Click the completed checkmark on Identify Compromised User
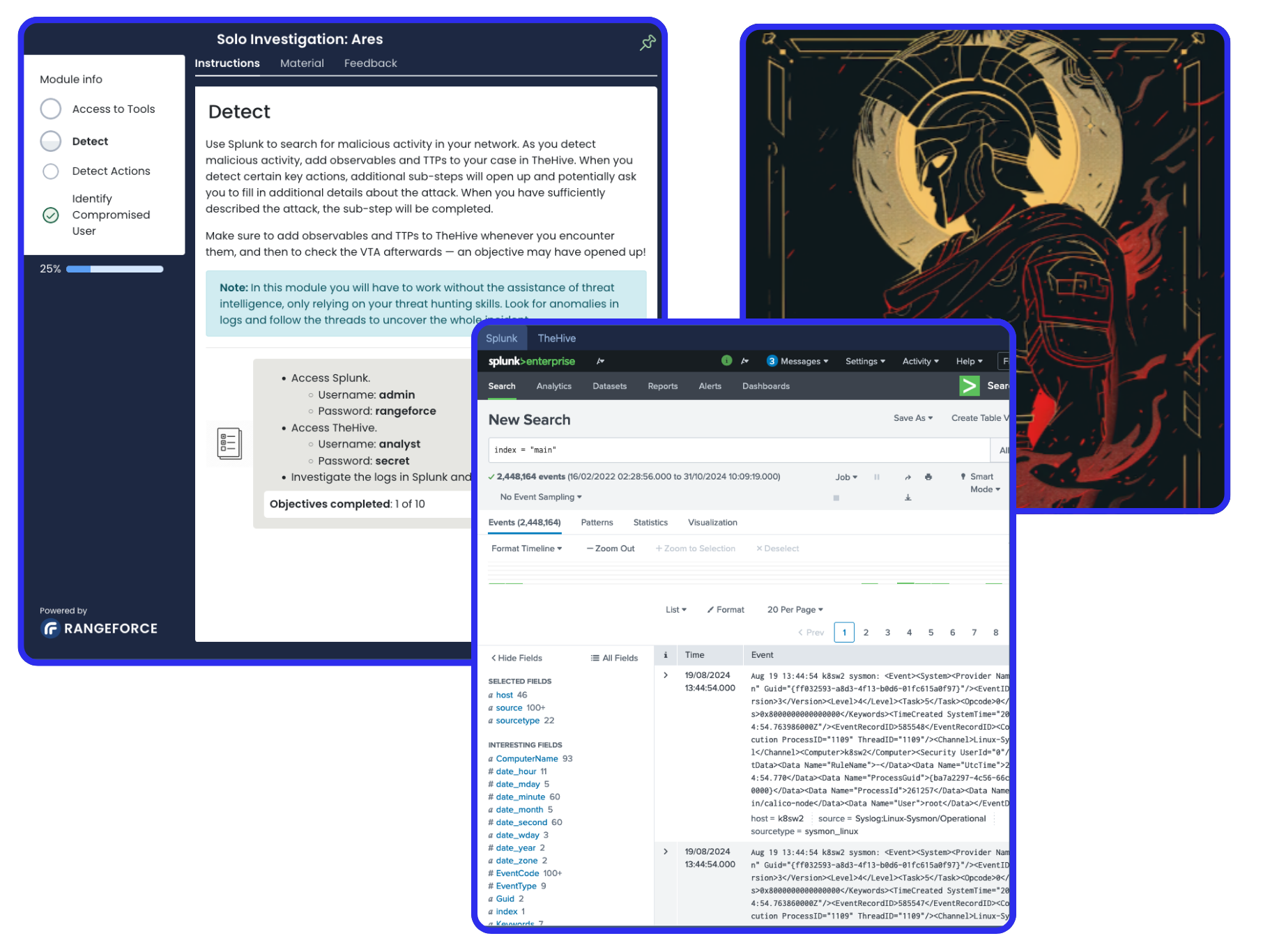The width and height of the screenshot is (1270, 952). pos(50,215)
